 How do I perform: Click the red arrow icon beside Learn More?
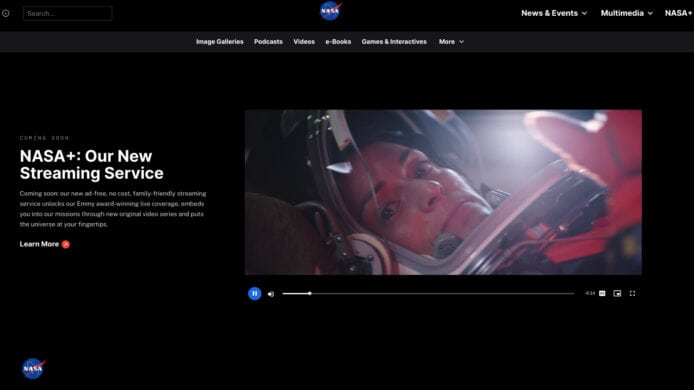click(x=66, y=244)
